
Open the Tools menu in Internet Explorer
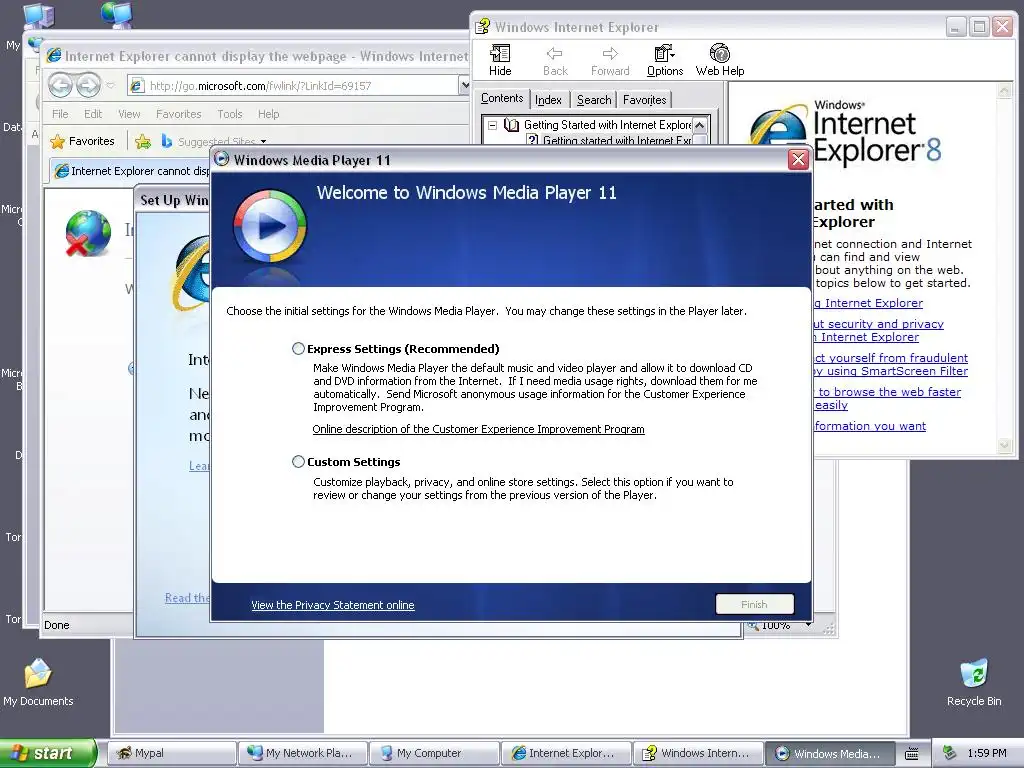(230, 114)
